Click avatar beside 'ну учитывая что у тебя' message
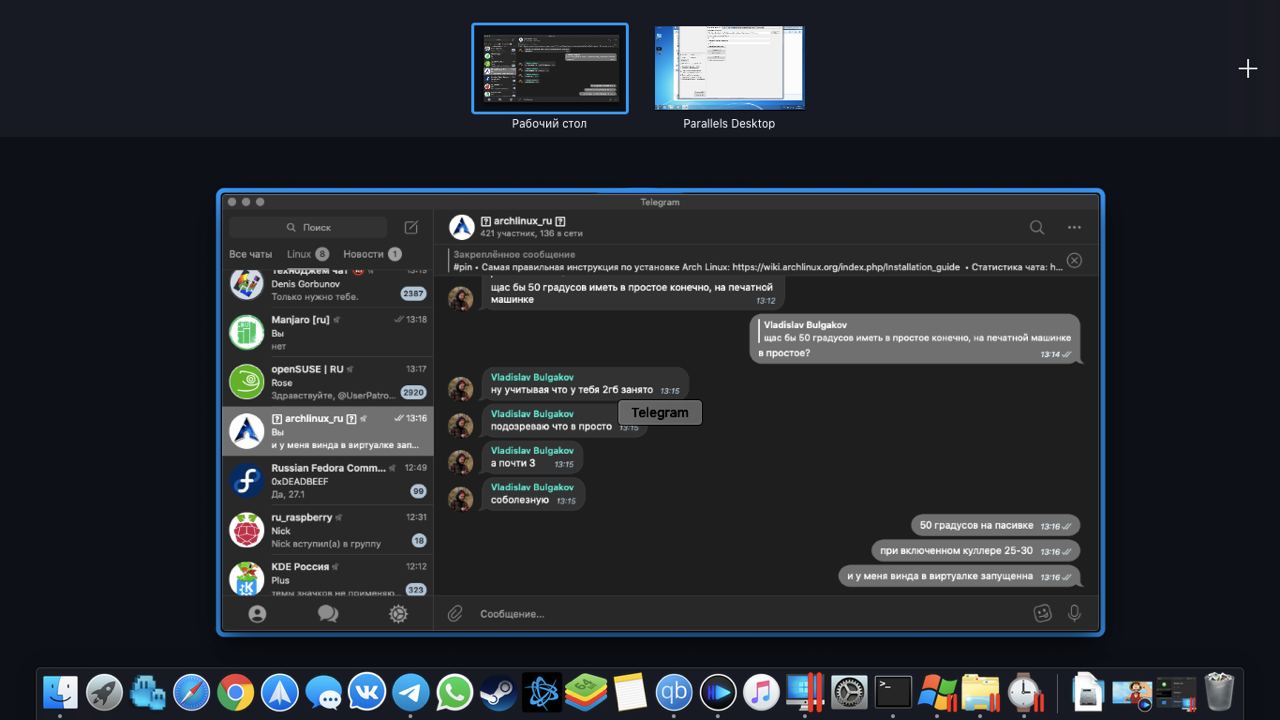The width and height of the screenshot is (1280, 720). 460,389
